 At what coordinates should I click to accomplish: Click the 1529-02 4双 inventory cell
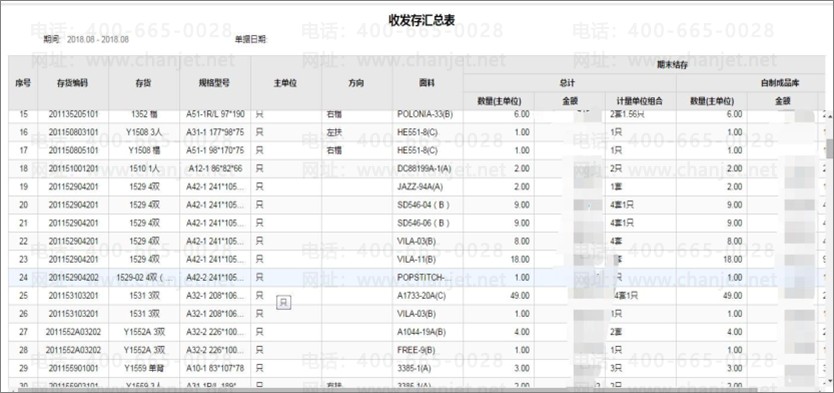point(144,278)
